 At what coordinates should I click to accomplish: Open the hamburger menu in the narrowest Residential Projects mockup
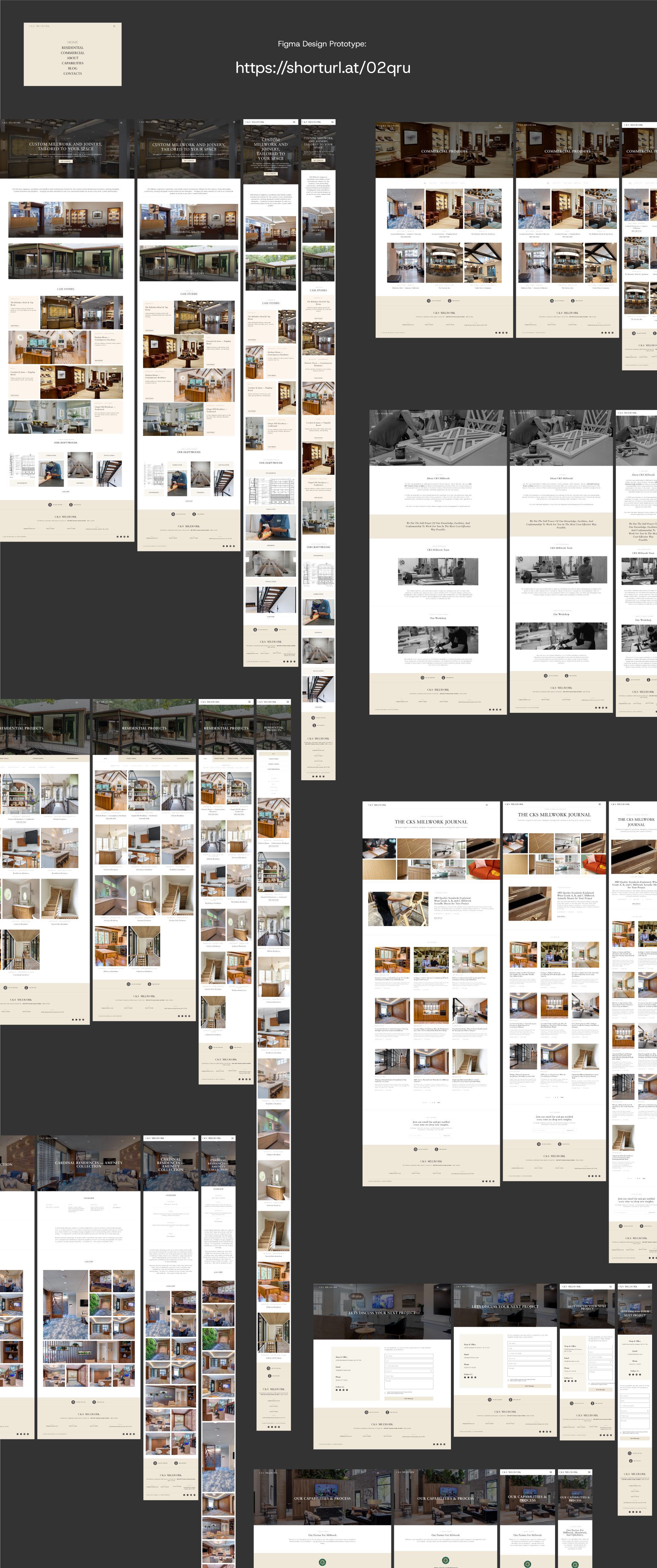[x=287, y=702]
